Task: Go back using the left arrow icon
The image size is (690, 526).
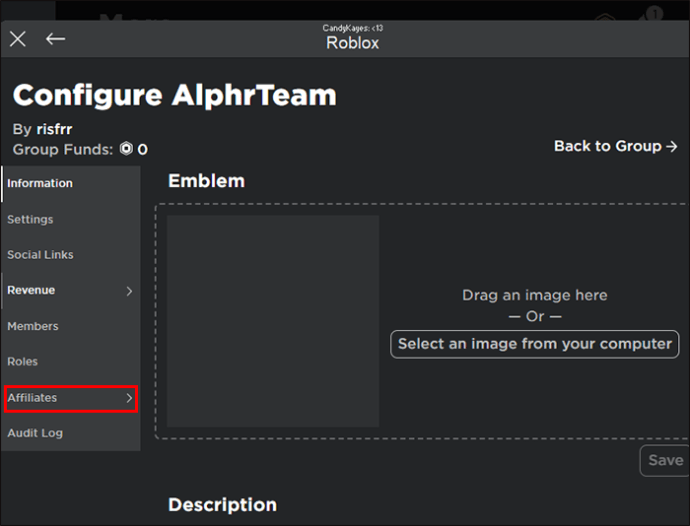Action: click(55, 39)
